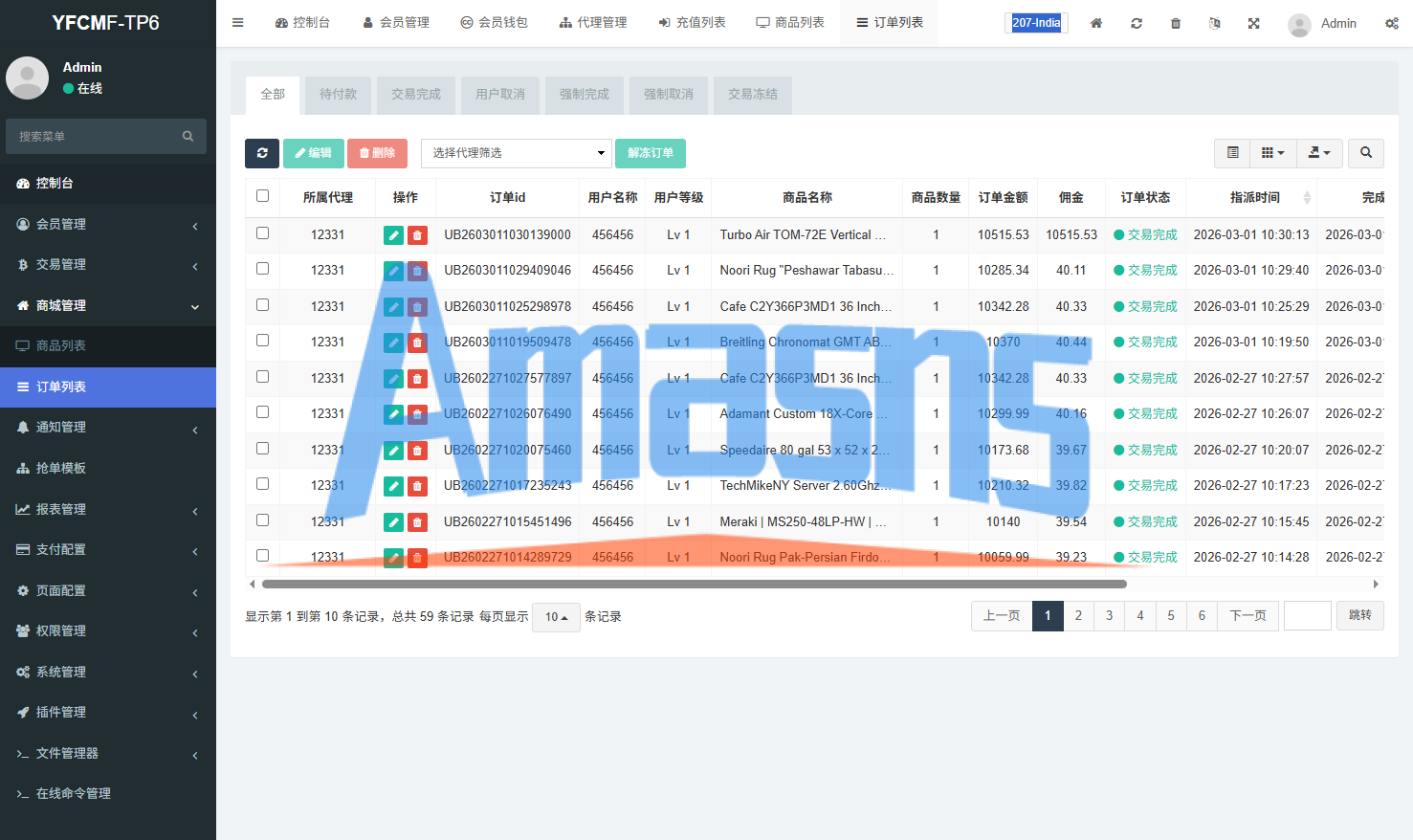1413x840 pixels.
Task: Switch to the 交易完成 tab
Action: point(416,95)
